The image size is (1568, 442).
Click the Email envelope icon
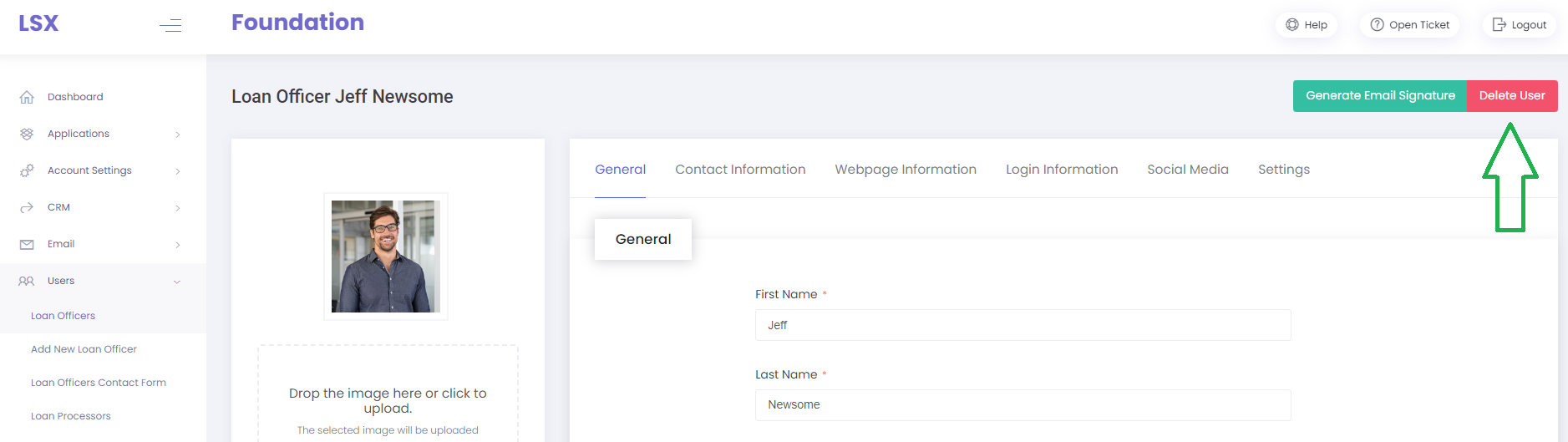coord(27,244)
